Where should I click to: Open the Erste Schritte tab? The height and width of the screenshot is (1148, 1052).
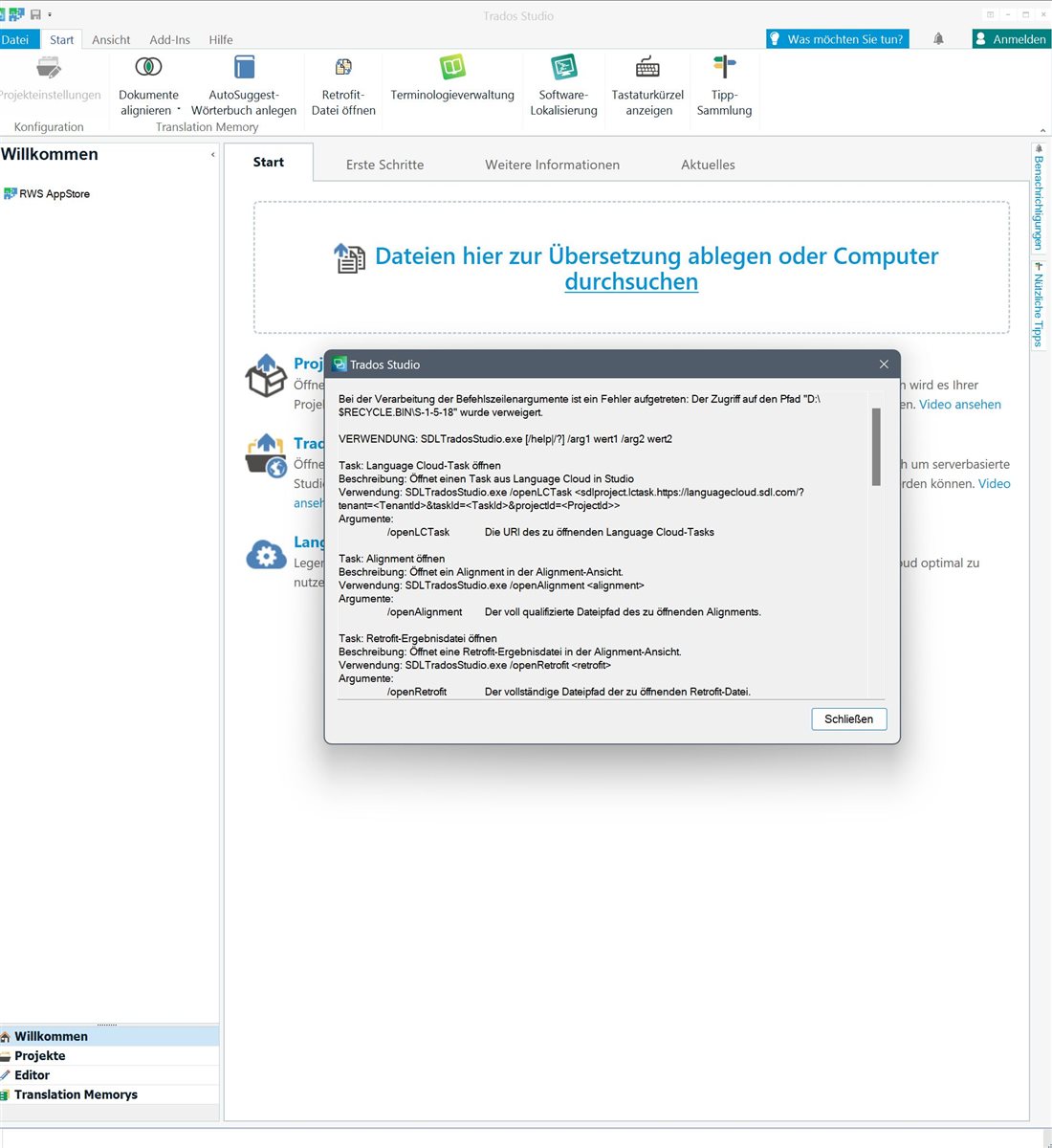[384, 164]
